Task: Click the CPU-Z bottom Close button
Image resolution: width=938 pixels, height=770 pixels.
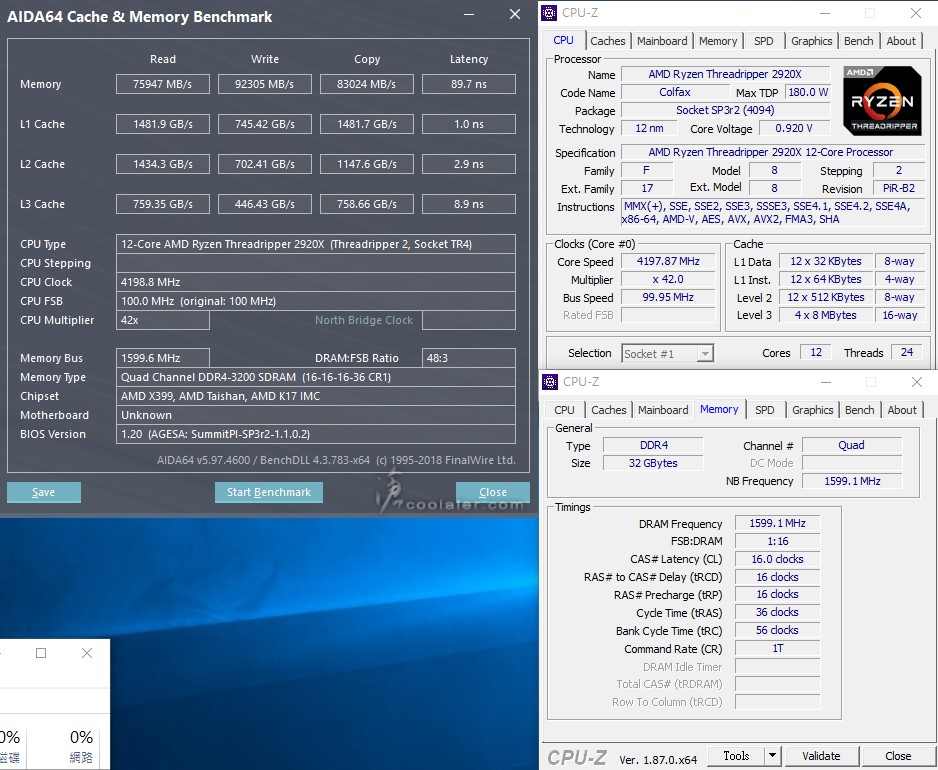Action: pyautogui.click(x=898, y=756)
